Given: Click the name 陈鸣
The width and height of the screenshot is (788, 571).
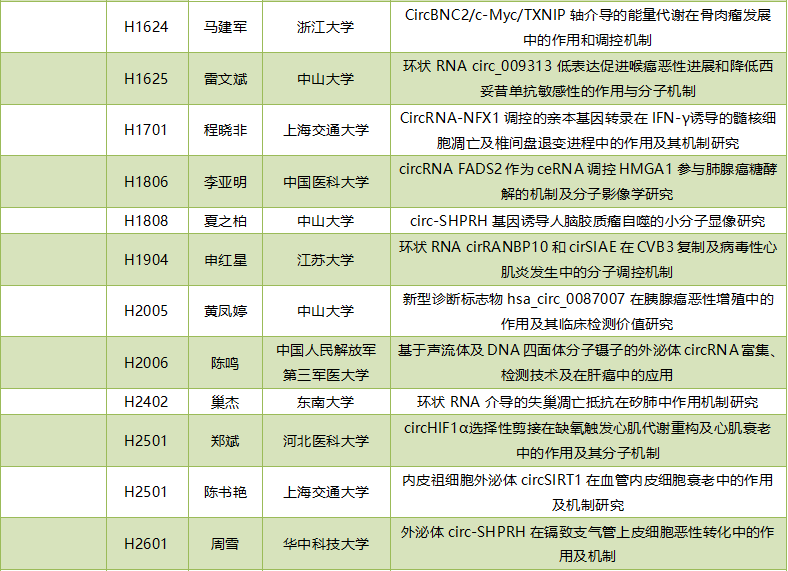Looking at the screenshot, I should click(225, 363).
